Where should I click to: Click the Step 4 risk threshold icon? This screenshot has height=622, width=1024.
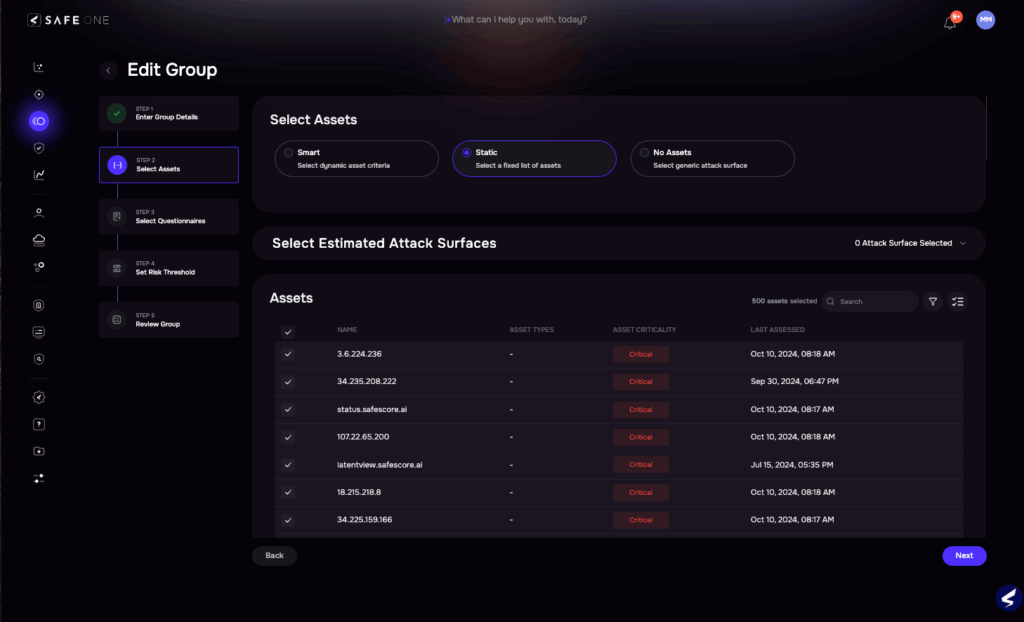pos(117,268)
